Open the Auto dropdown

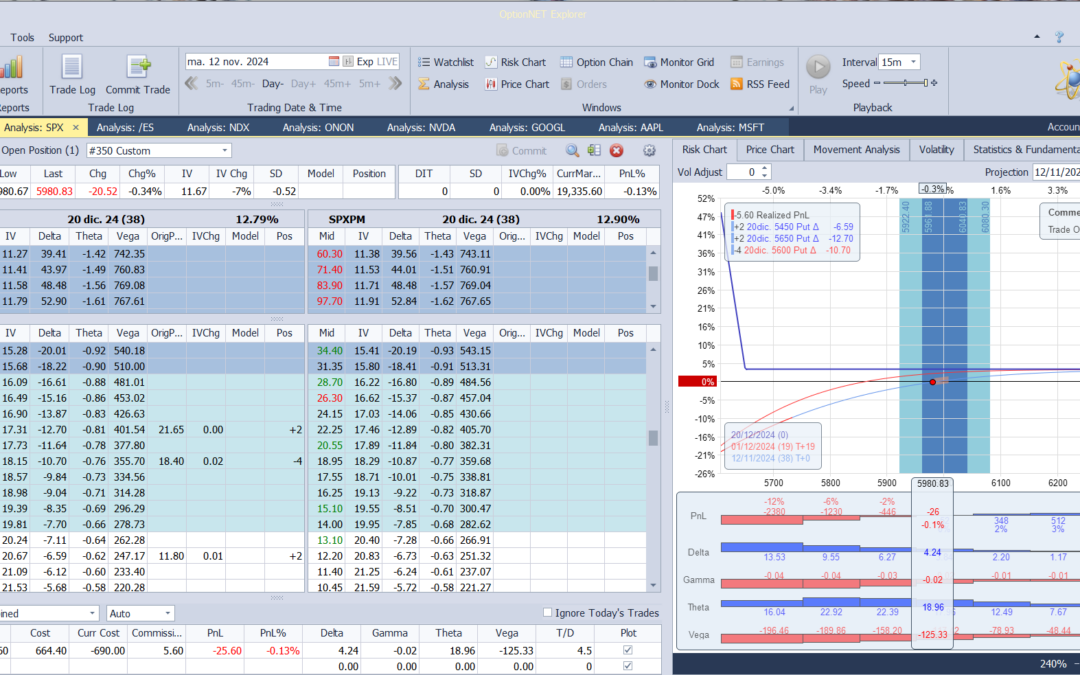click(167, 613)
